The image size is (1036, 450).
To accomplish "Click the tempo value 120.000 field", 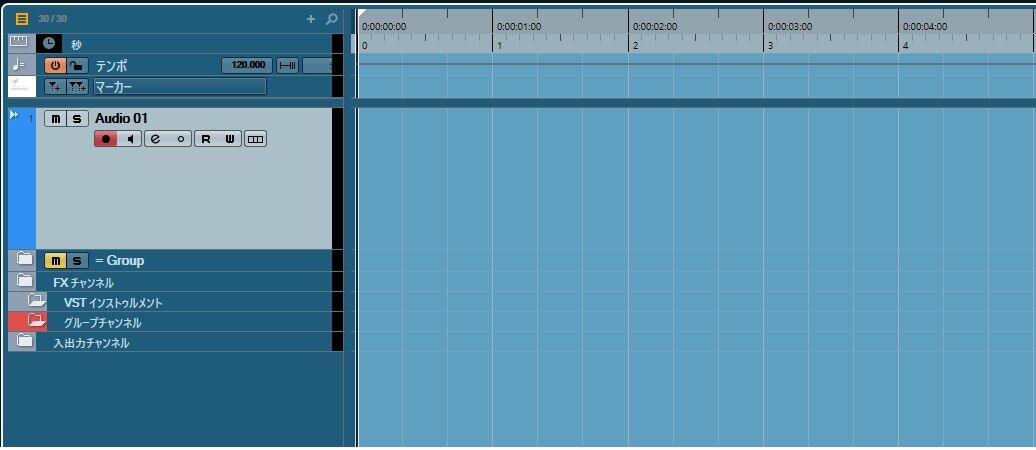I will pos(247,65).
